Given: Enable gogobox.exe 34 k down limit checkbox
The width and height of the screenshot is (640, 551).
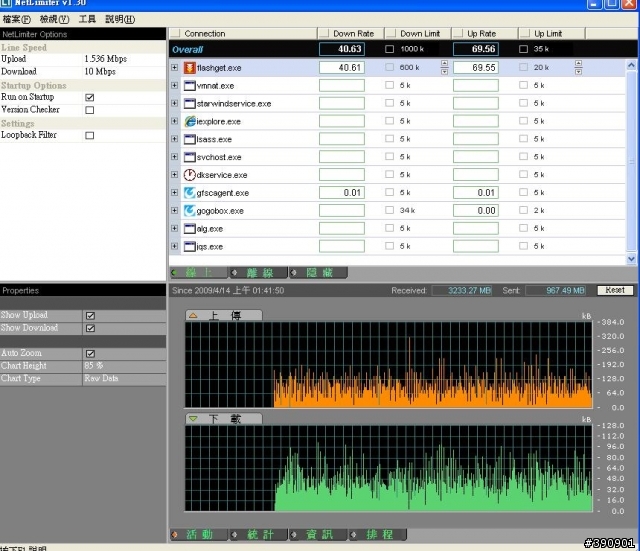Looking at the screenshot, I should [x=390, y=210].
